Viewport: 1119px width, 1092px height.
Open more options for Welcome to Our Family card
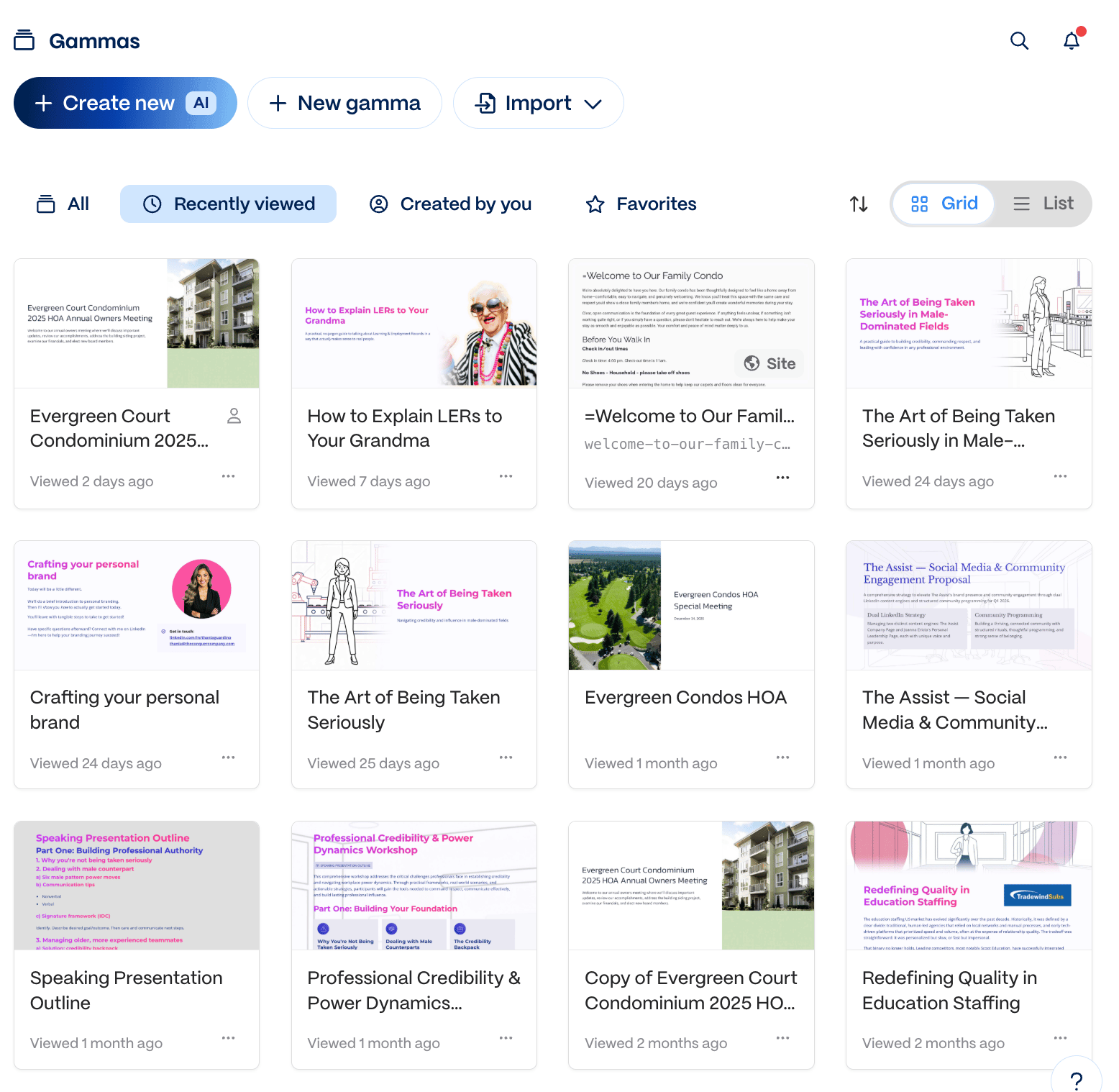[783, 478]
